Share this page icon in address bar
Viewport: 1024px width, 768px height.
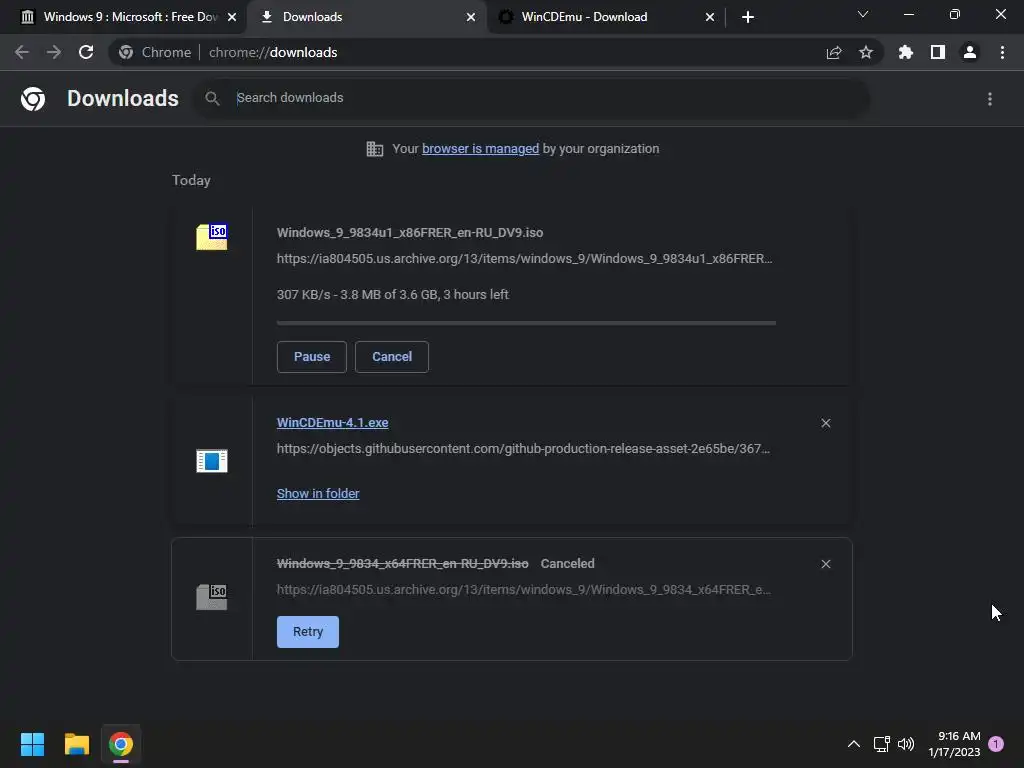[x=834, y=52]
